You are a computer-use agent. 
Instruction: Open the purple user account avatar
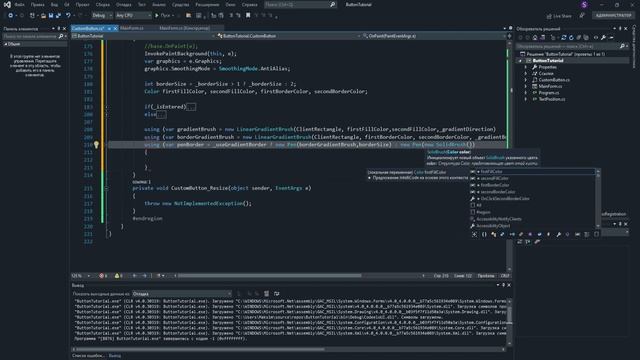584,4
